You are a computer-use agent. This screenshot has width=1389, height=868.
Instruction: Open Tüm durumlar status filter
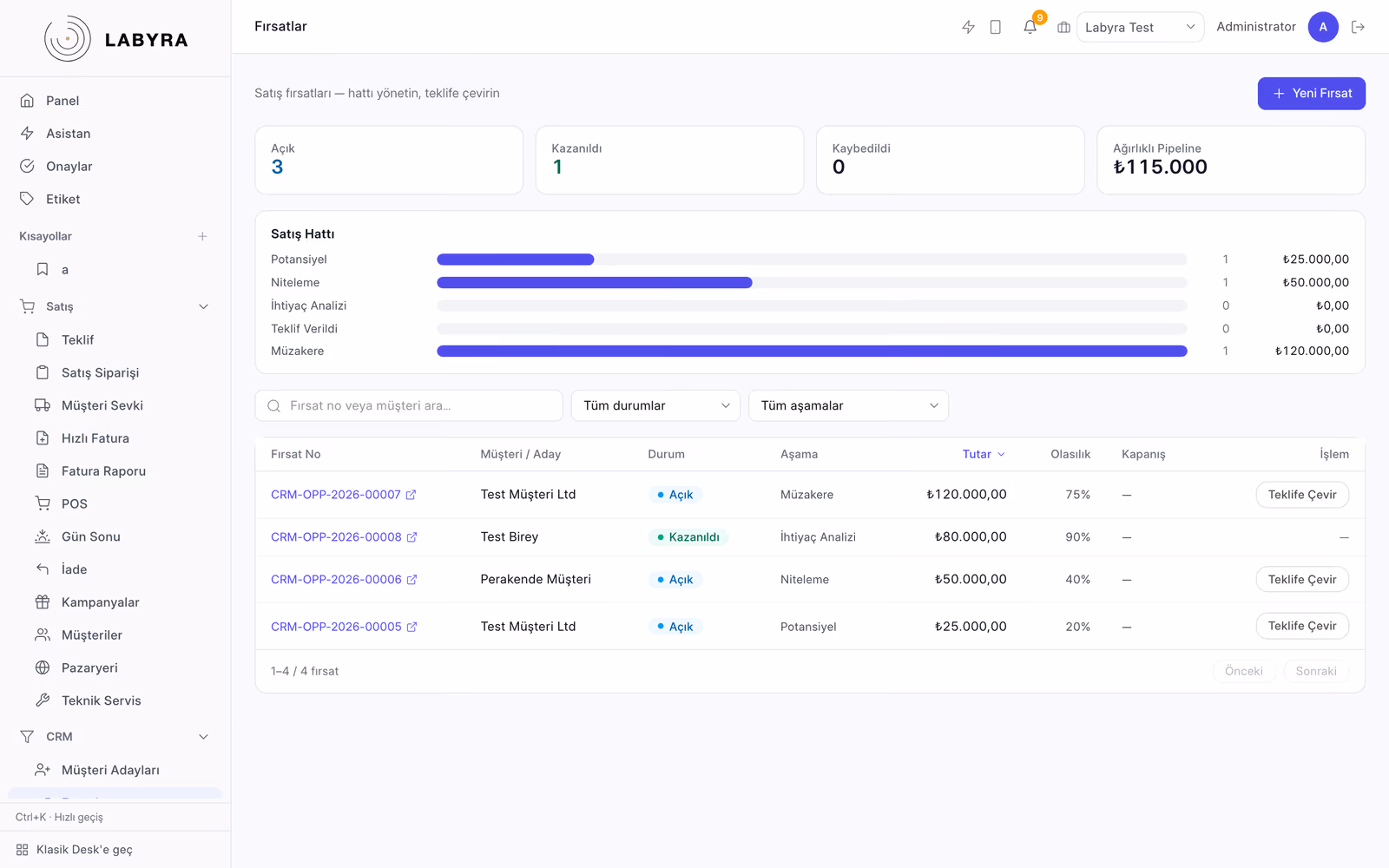(x=655, y=405)
